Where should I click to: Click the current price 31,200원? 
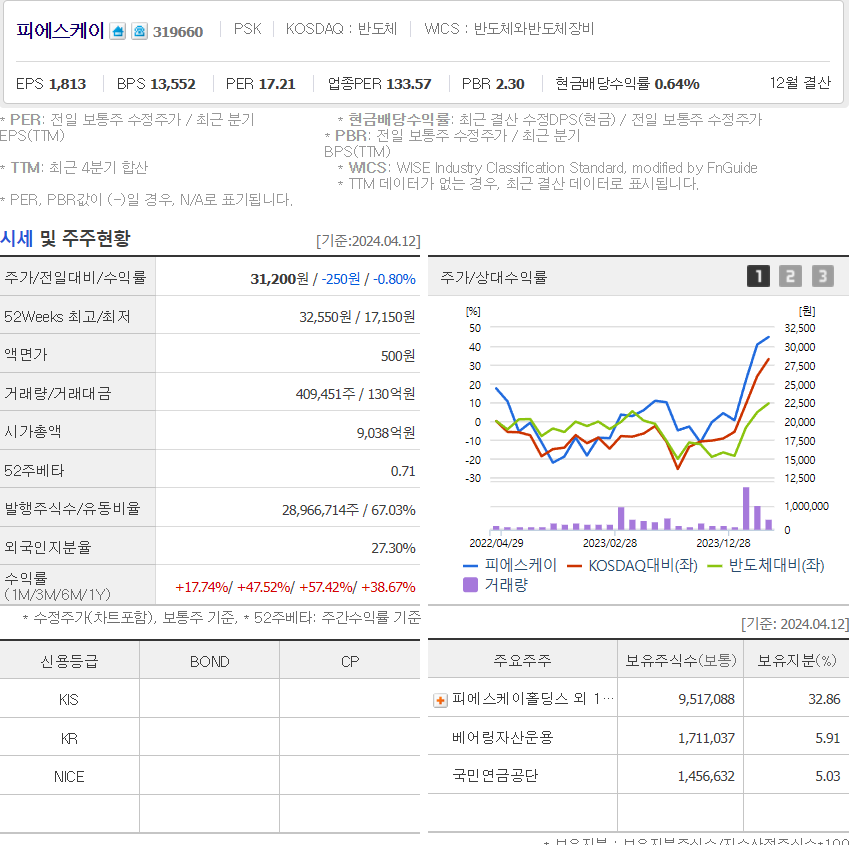(279, 279)
